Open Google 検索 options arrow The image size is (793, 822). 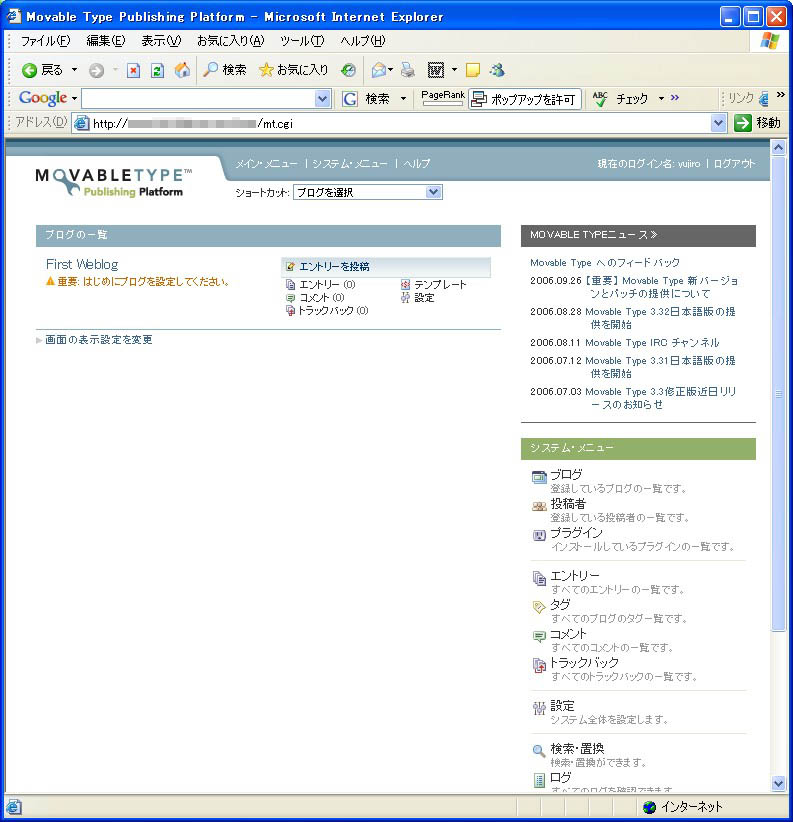(x=403, y=99)
